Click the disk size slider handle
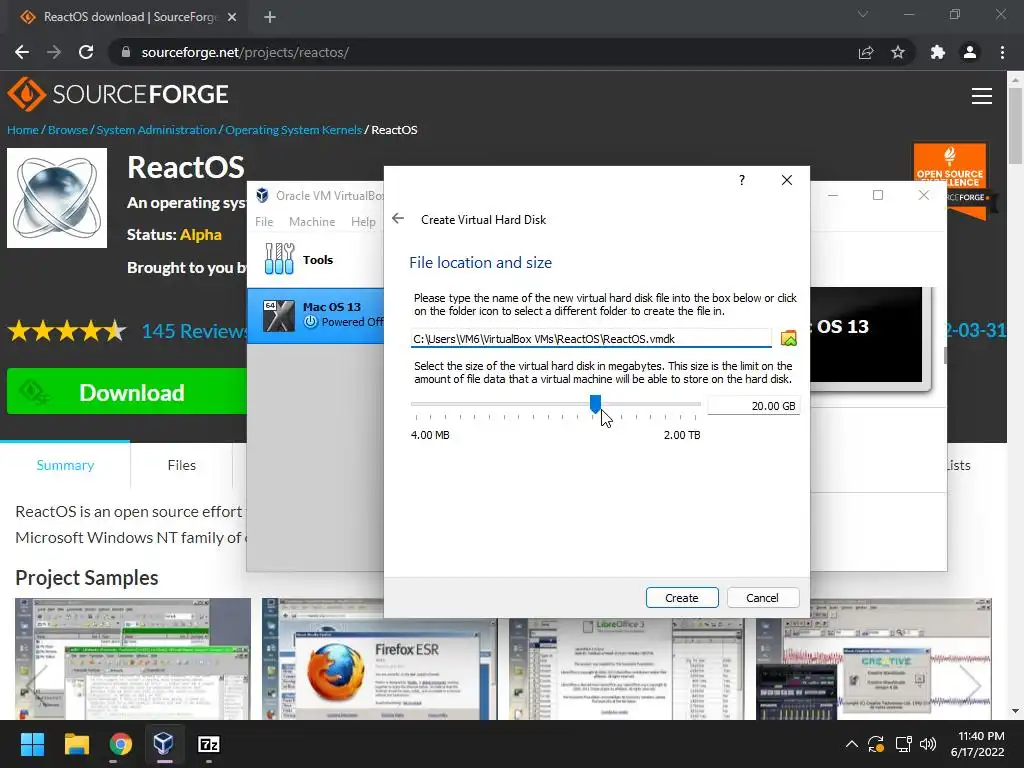 point(595,404)
